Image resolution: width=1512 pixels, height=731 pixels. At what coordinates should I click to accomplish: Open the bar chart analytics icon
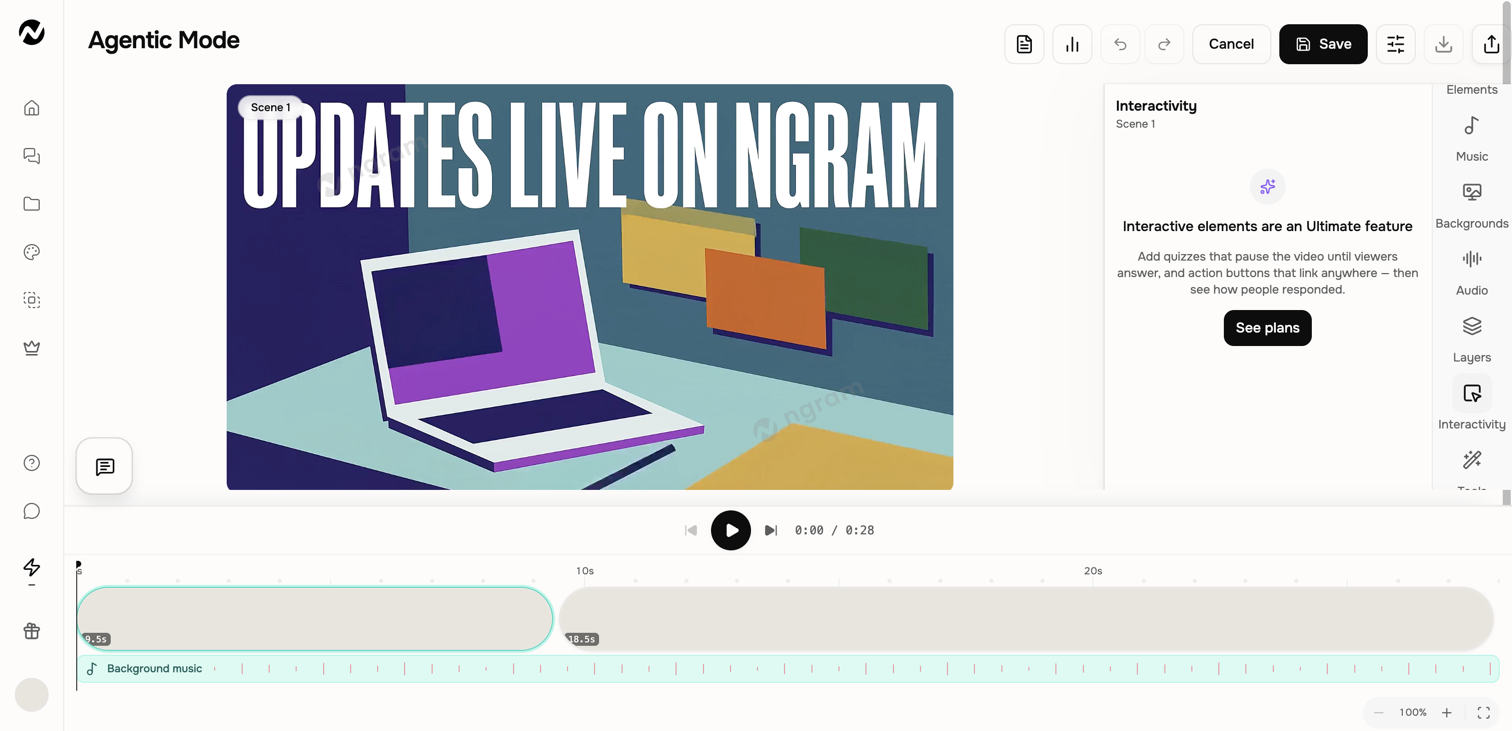[1072, 44]
